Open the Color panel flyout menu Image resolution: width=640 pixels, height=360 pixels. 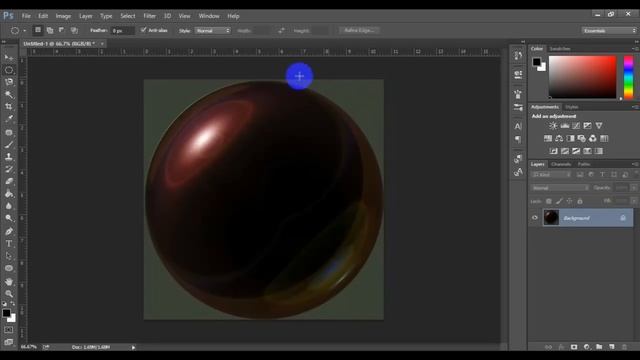tap(635, 49)
